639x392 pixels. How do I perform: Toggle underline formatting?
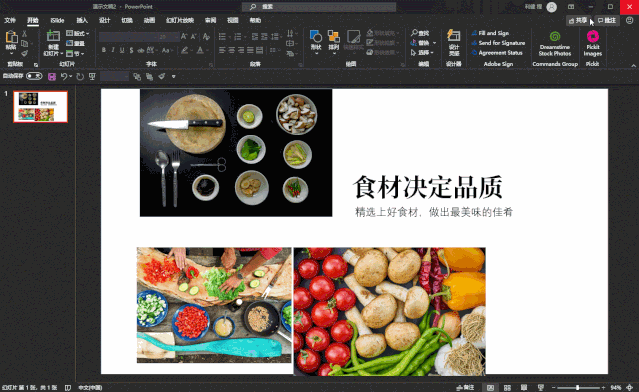click(122, 50)
